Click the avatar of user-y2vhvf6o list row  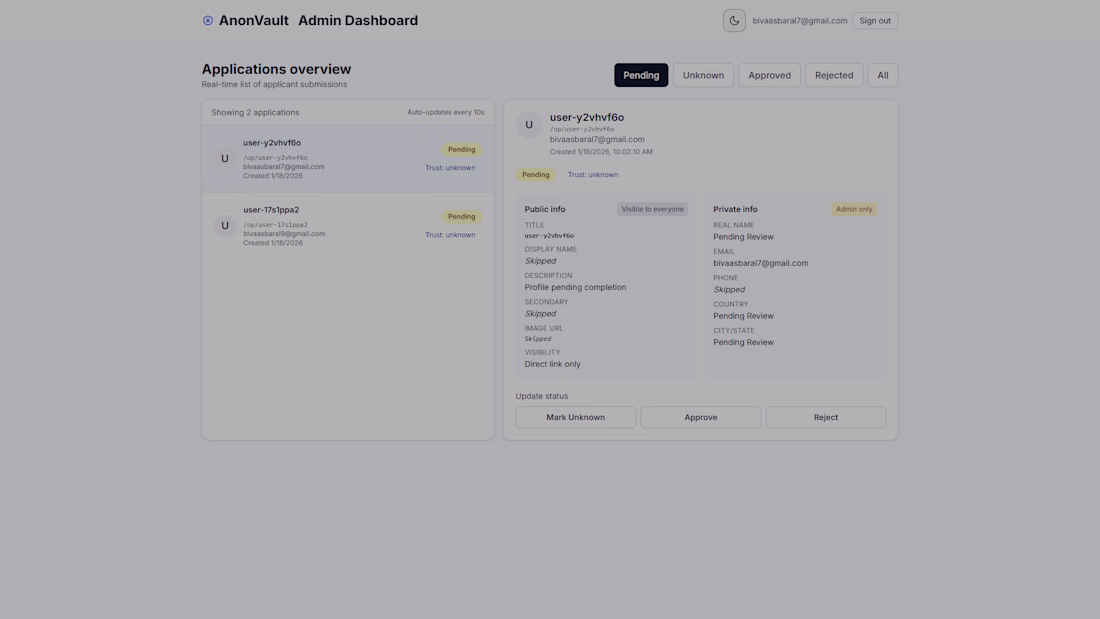(224, 159)
